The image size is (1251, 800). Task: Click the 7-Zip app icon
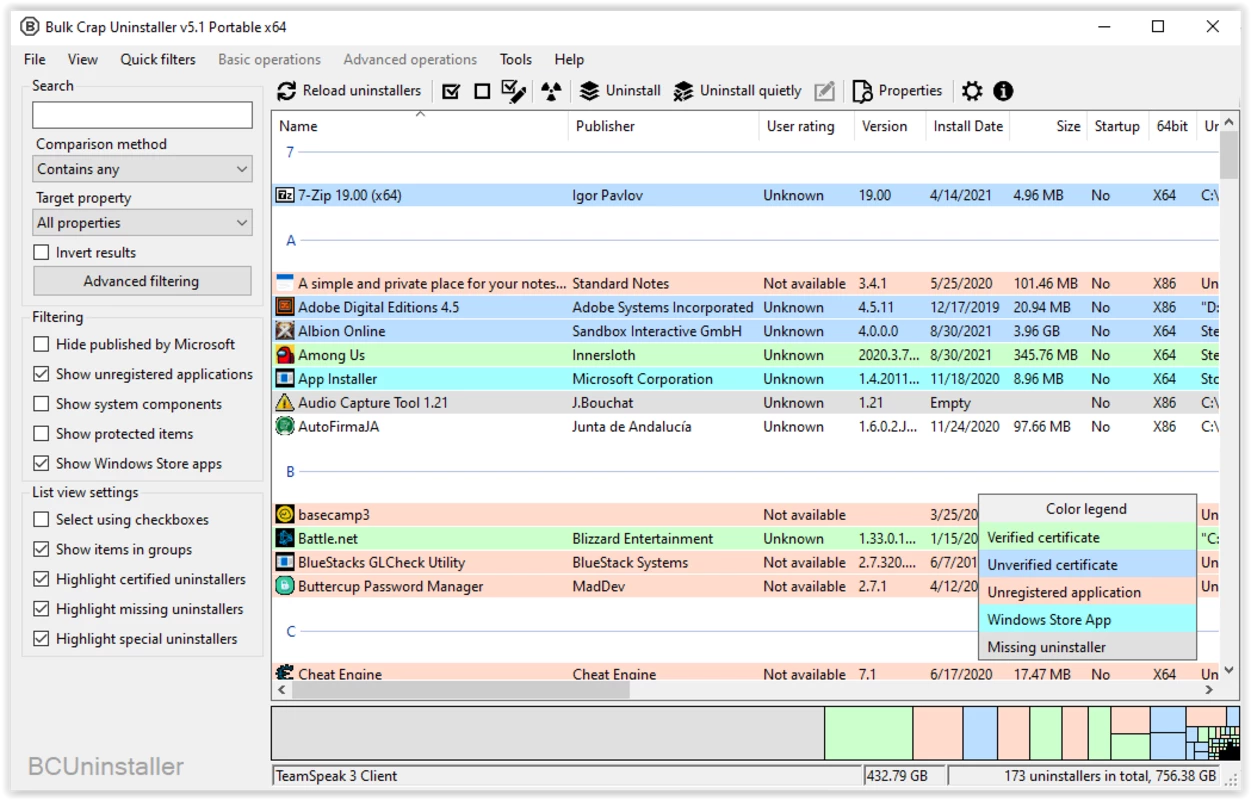(x=284, y=195)
